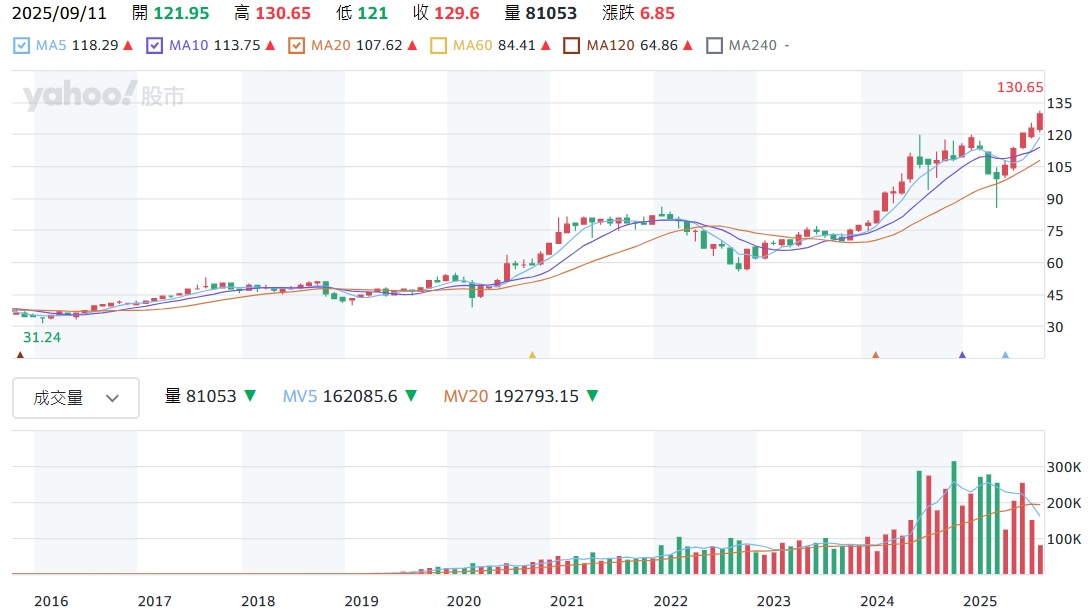The image size is (1088, 613).
Task: Click the purple triangle event marker
Action: [x=962, y=354]
